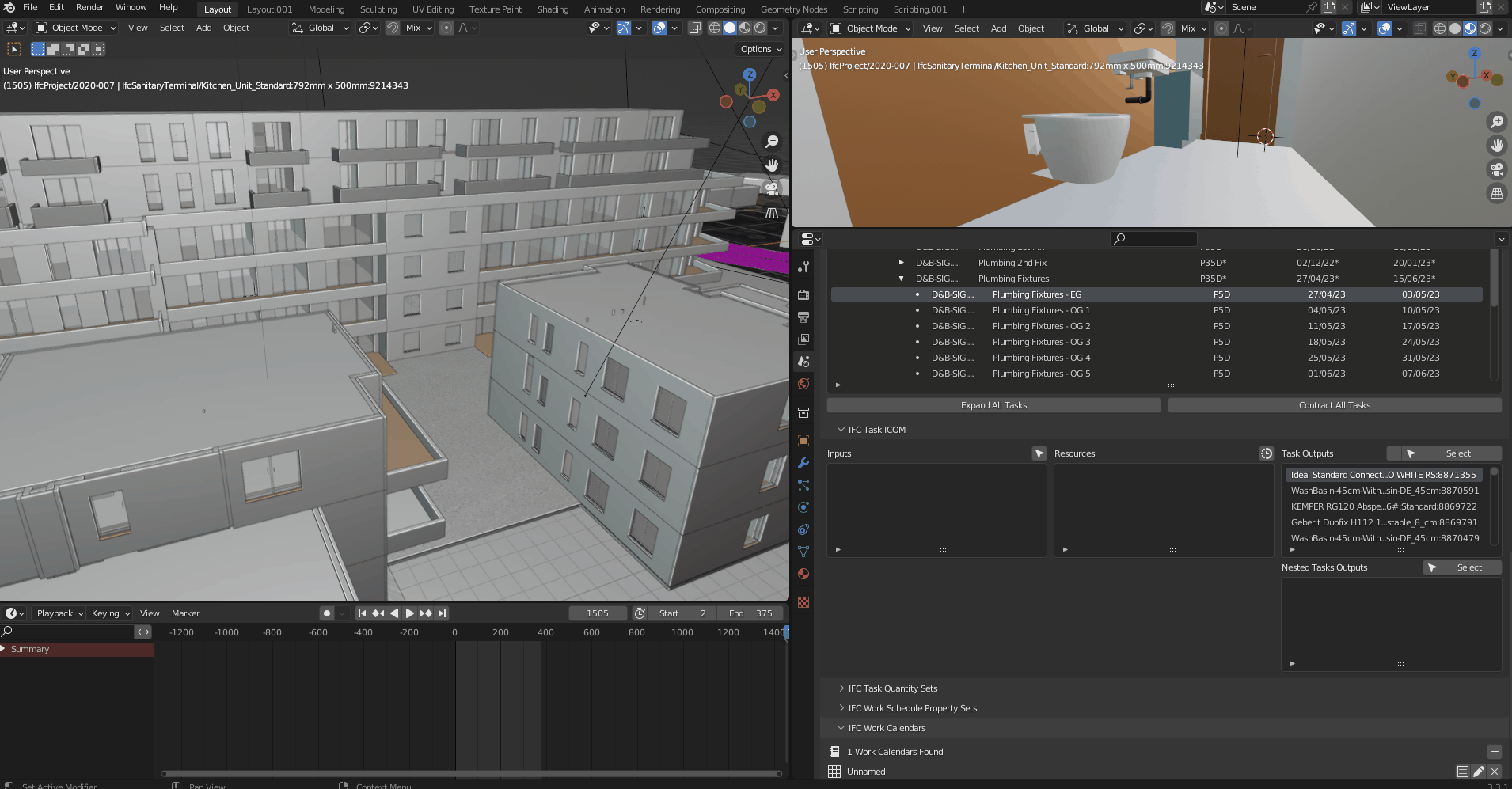Add a new work calendar with plus
This screenshot has width=1512, height=789.
[x=1495, y=752]
